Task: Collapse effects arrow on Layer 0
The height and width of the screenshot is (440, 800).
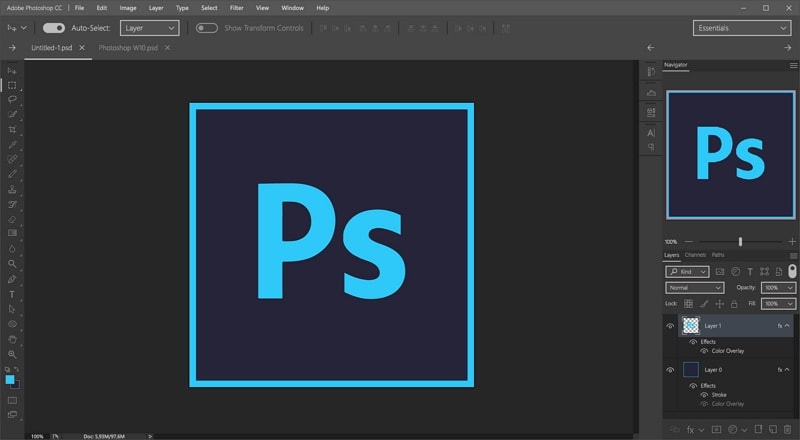Action: tap(787, 370)
